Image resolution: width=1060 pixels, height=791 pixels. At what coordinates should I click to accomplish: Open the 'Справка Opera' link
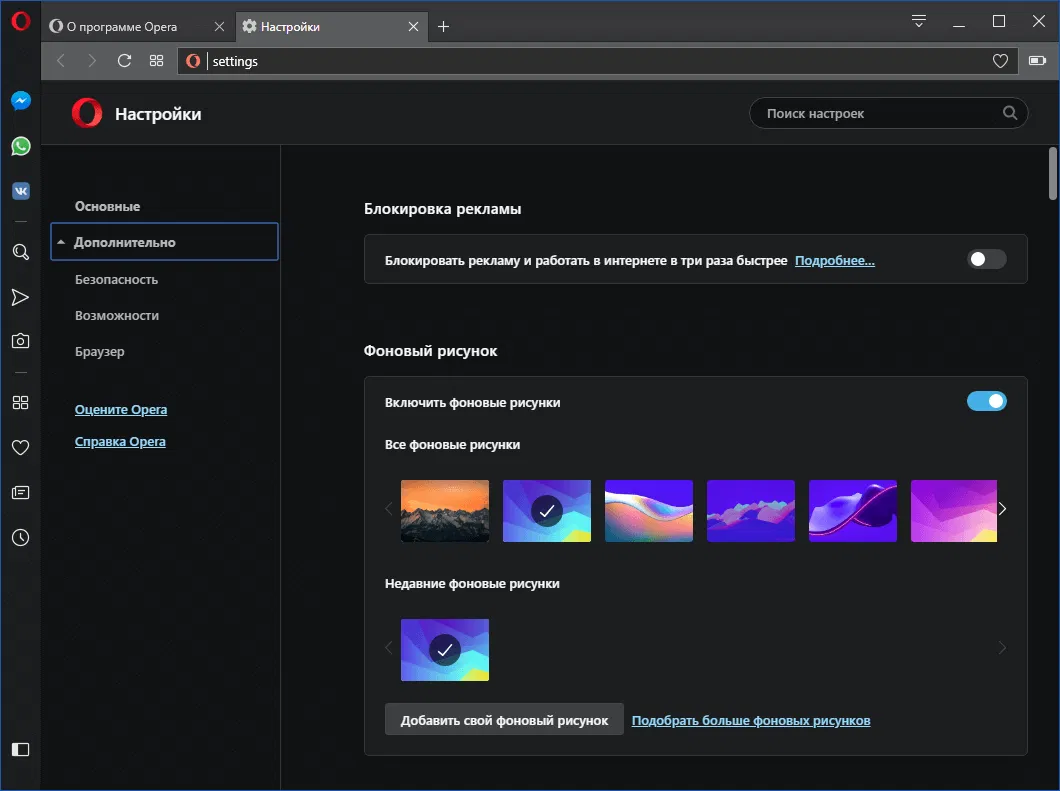(120, 441)
